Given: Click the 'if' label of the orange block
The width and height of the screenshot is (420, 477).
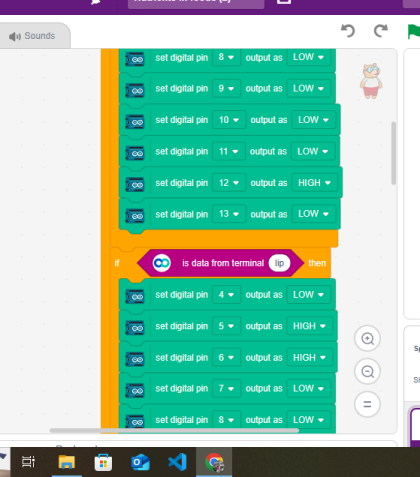Looking at the screenshot, I should tap(117, 263).
